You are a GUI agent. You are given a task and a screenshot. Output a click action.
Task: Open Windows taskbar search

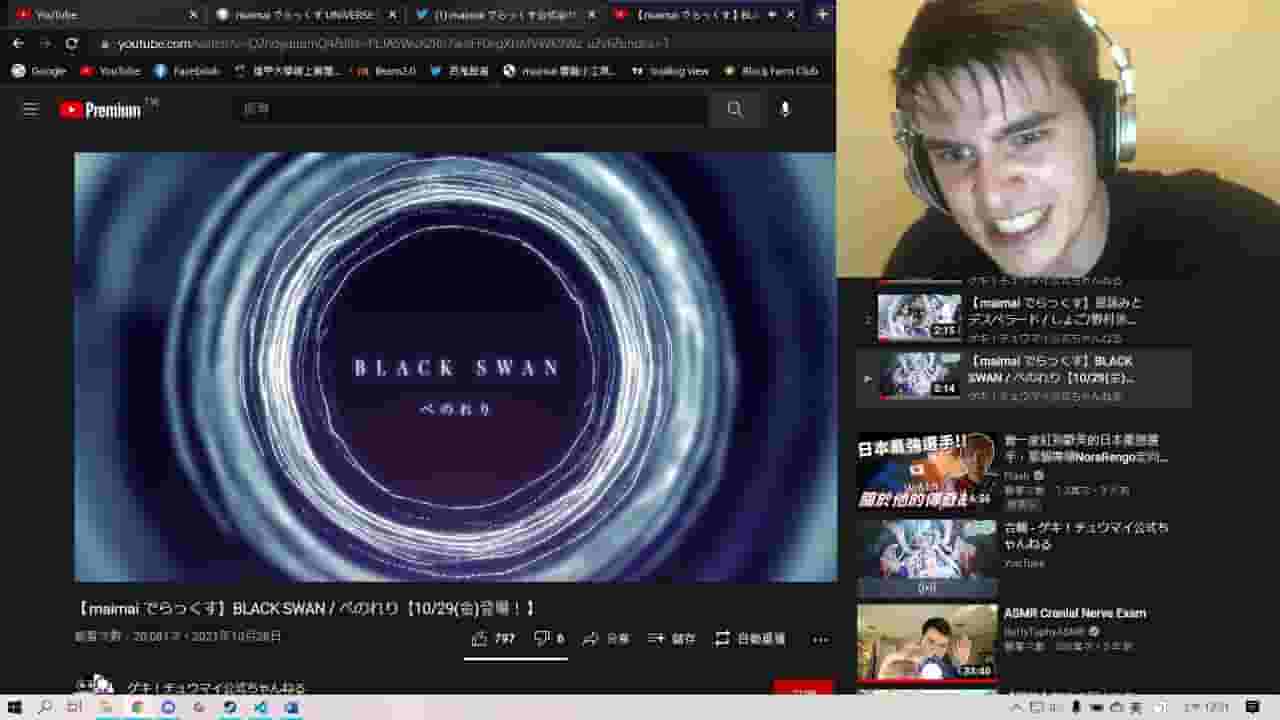tap(45, 707)
